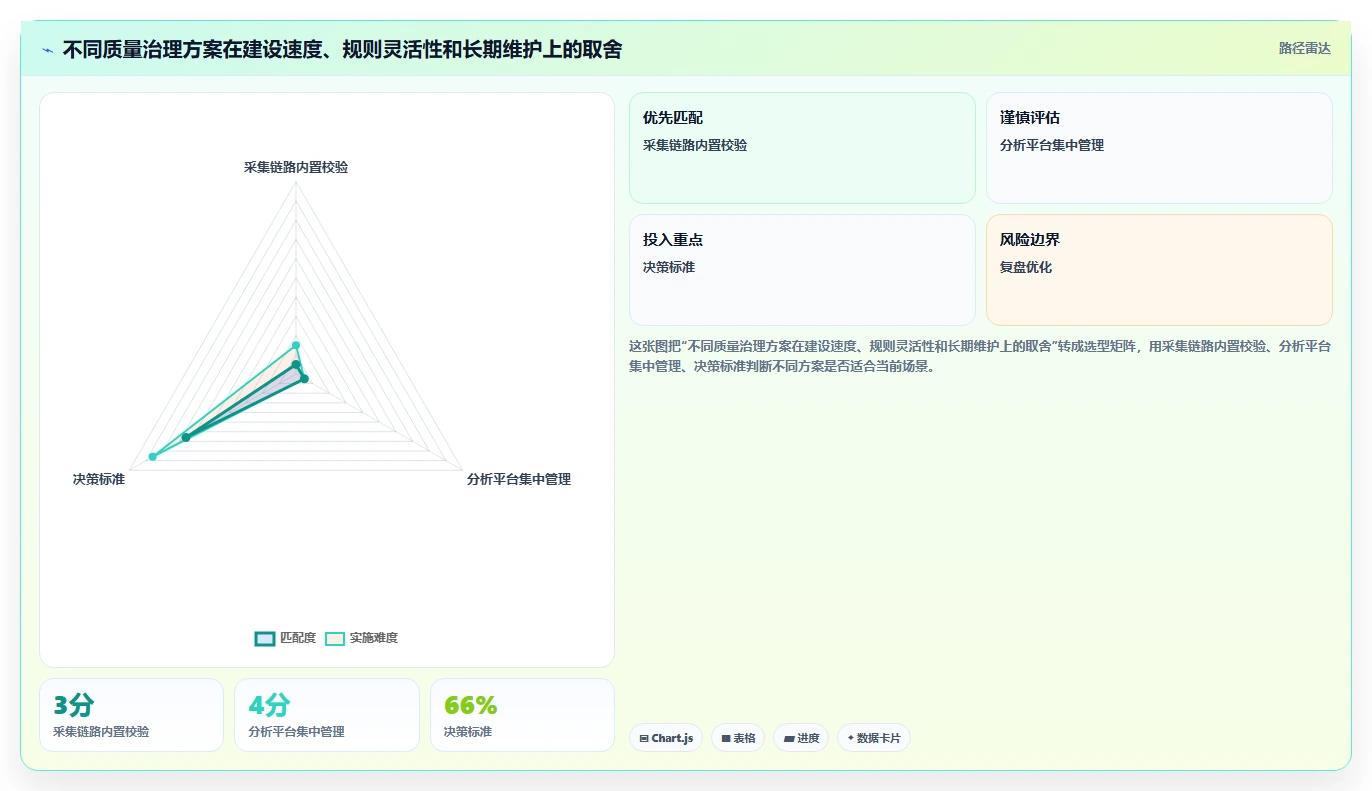Select the 谨慎评估 card
Screen dimensions: 1372x791
[1159, 148]
